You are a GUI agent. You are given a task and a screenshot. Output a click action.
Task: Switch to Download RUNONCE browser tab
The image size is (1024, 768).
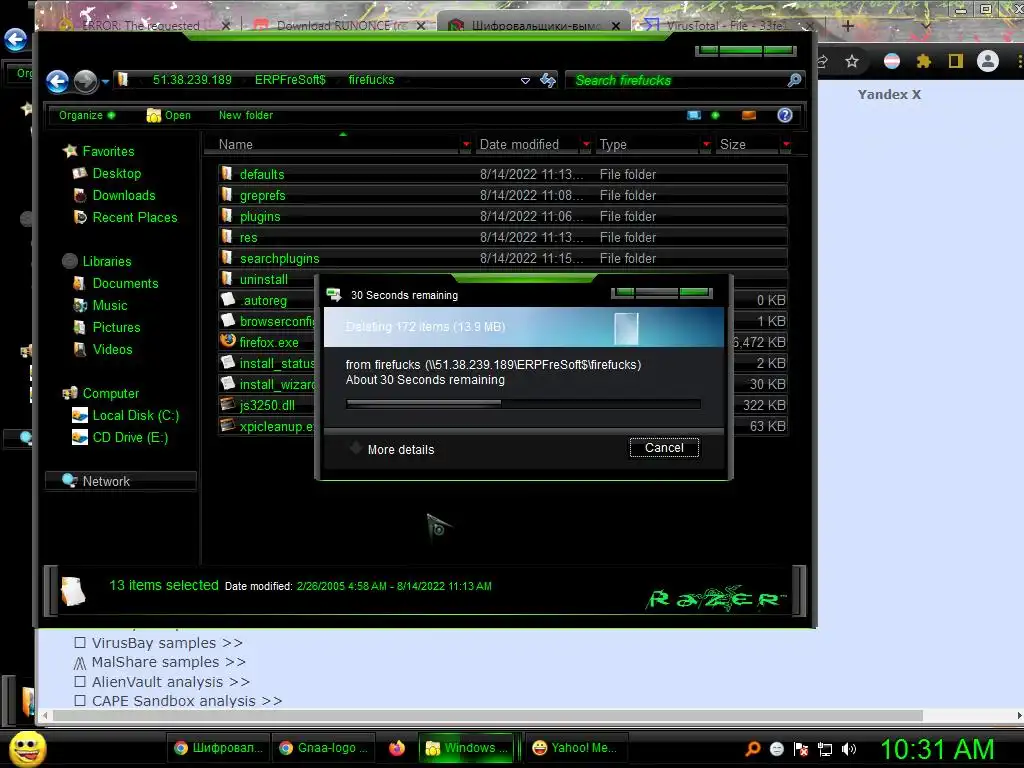(x=341, y=26)
